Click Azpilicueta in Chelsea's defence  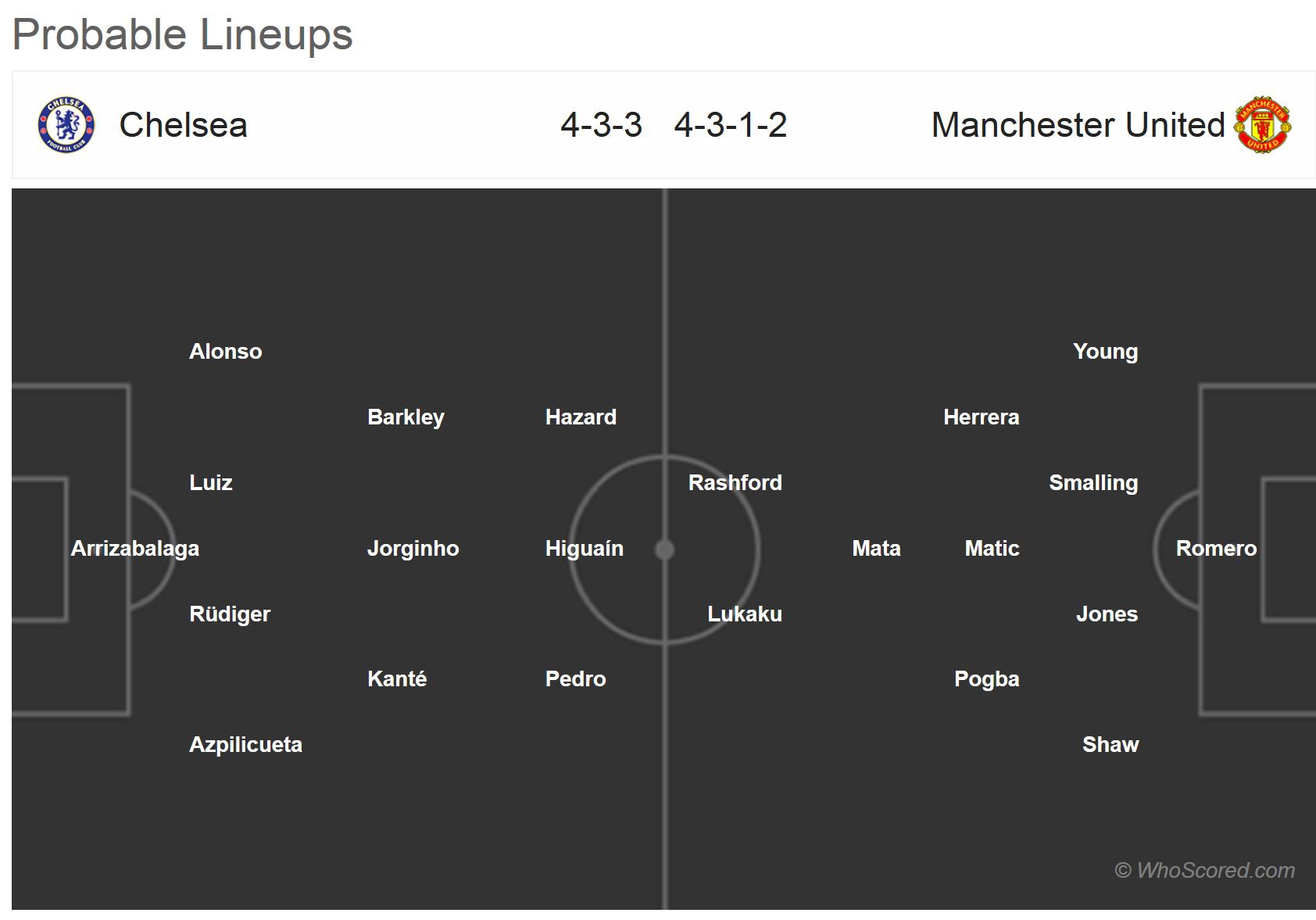[245, 745]
